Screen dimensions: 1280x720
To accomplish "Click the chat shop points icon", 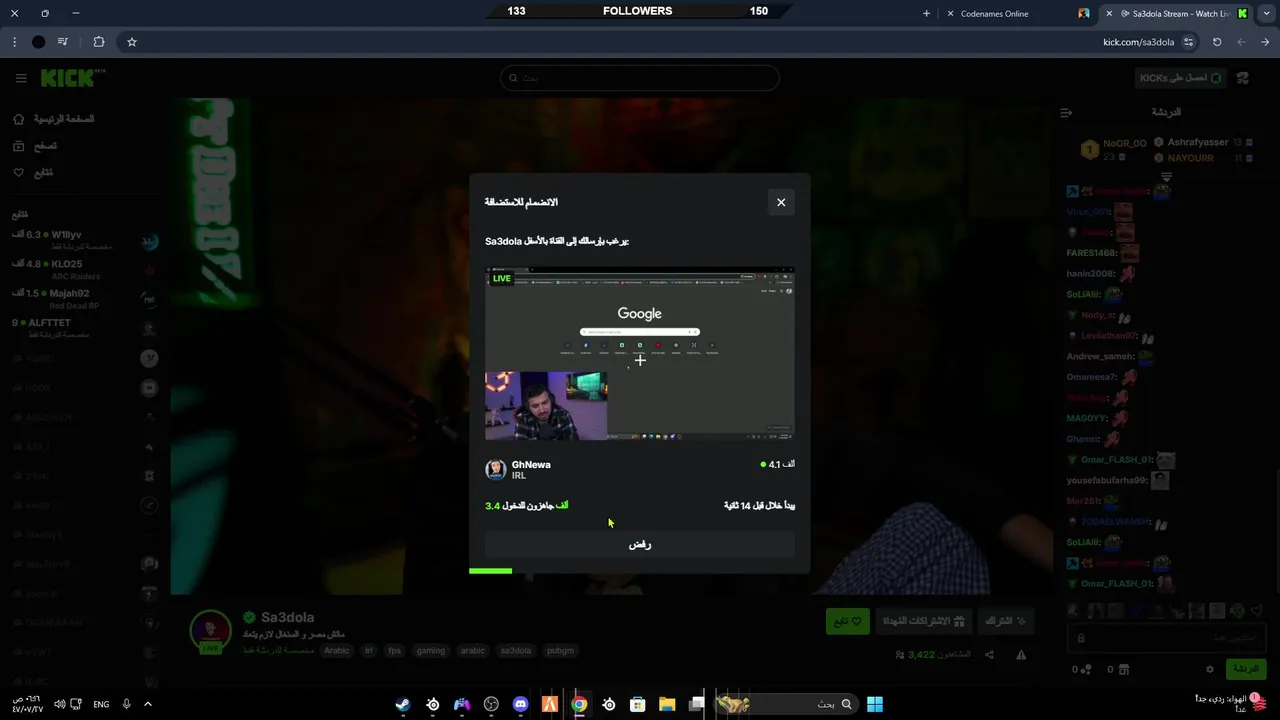I will 1123,669.
